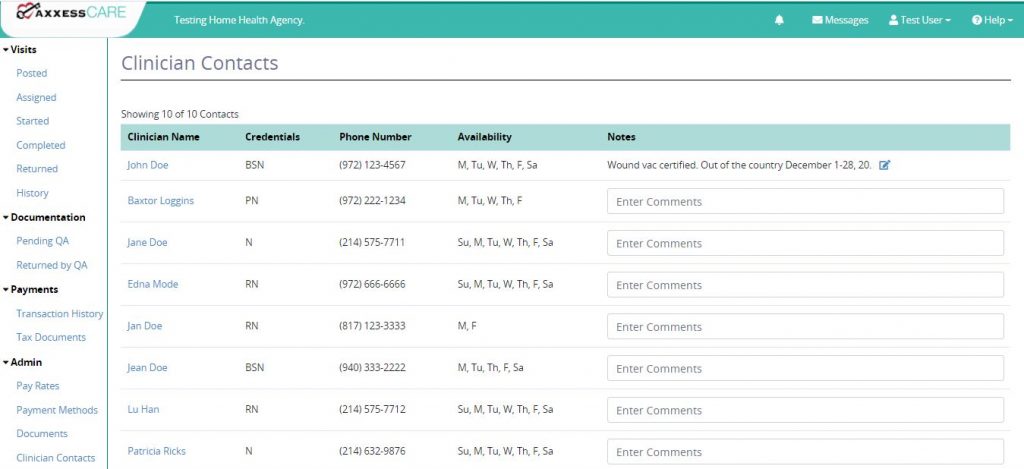Go to Pay Rates admin page
Screen dimensions: 1024x469
tap(38, 386)
